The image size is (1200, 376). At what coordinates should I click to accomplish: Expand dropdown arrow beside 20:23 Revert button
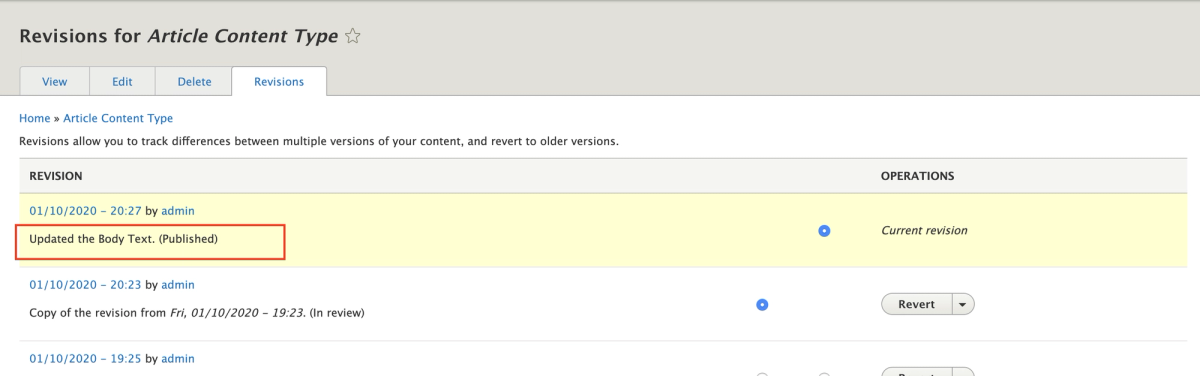pos(962,304)
